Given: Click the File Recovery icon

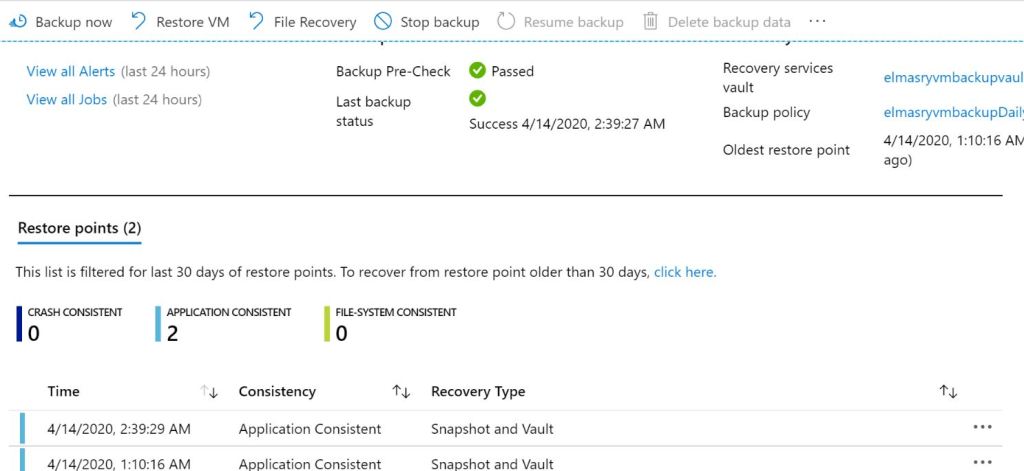Looking at the screenshot, I should click(x=257, y=21).
